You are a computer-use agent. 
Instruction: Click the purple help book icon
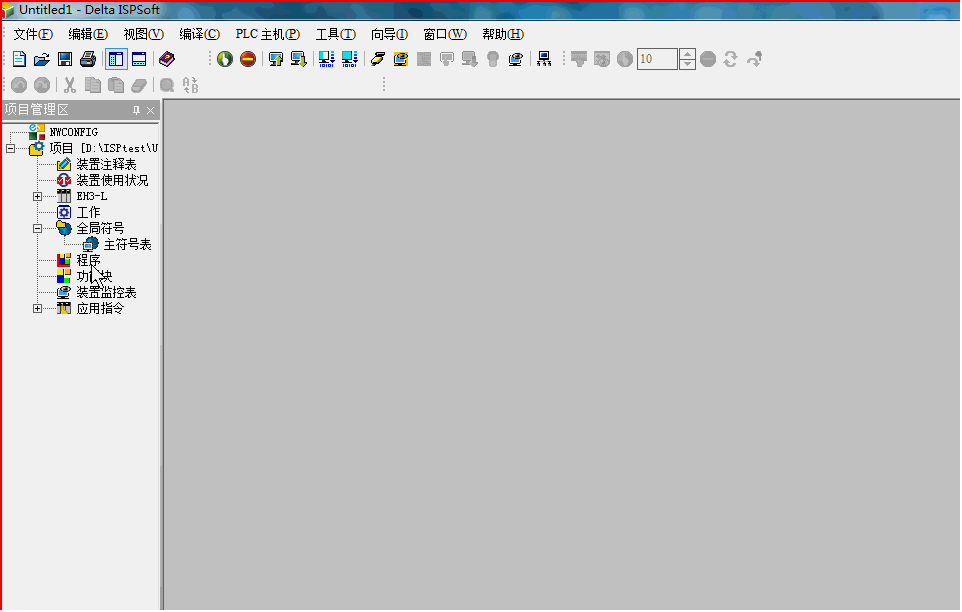pyautogui.click(x=166, y=59)
